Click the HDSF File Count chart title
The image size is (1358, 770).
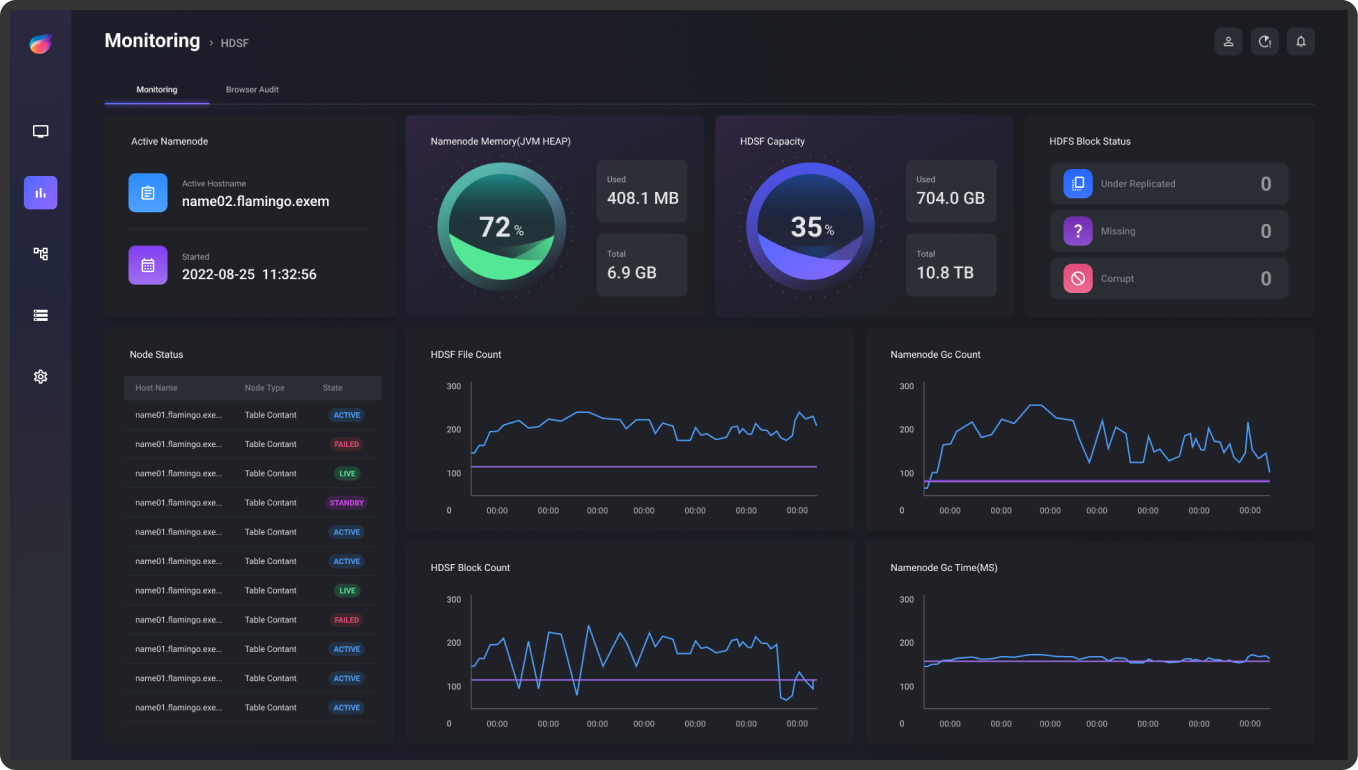click(x=466, y=355)
